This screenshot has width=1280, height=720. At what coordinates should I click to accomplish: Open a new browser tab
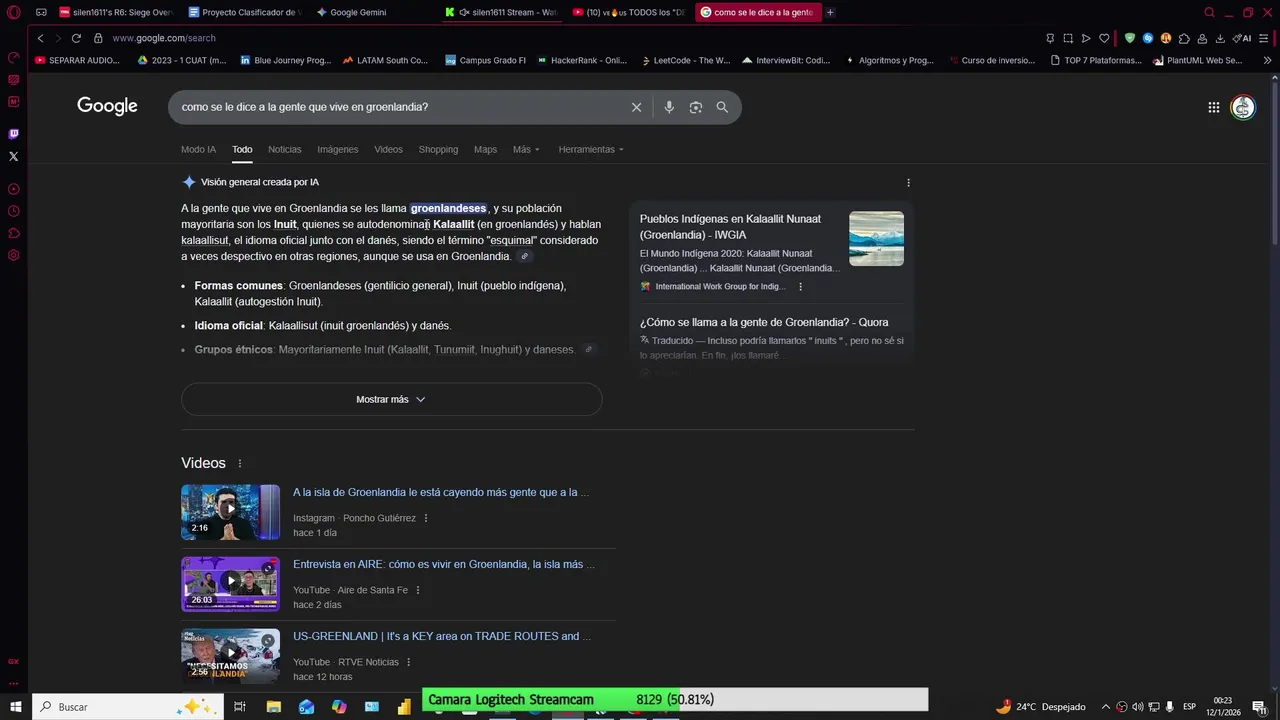tap(830, 12)
